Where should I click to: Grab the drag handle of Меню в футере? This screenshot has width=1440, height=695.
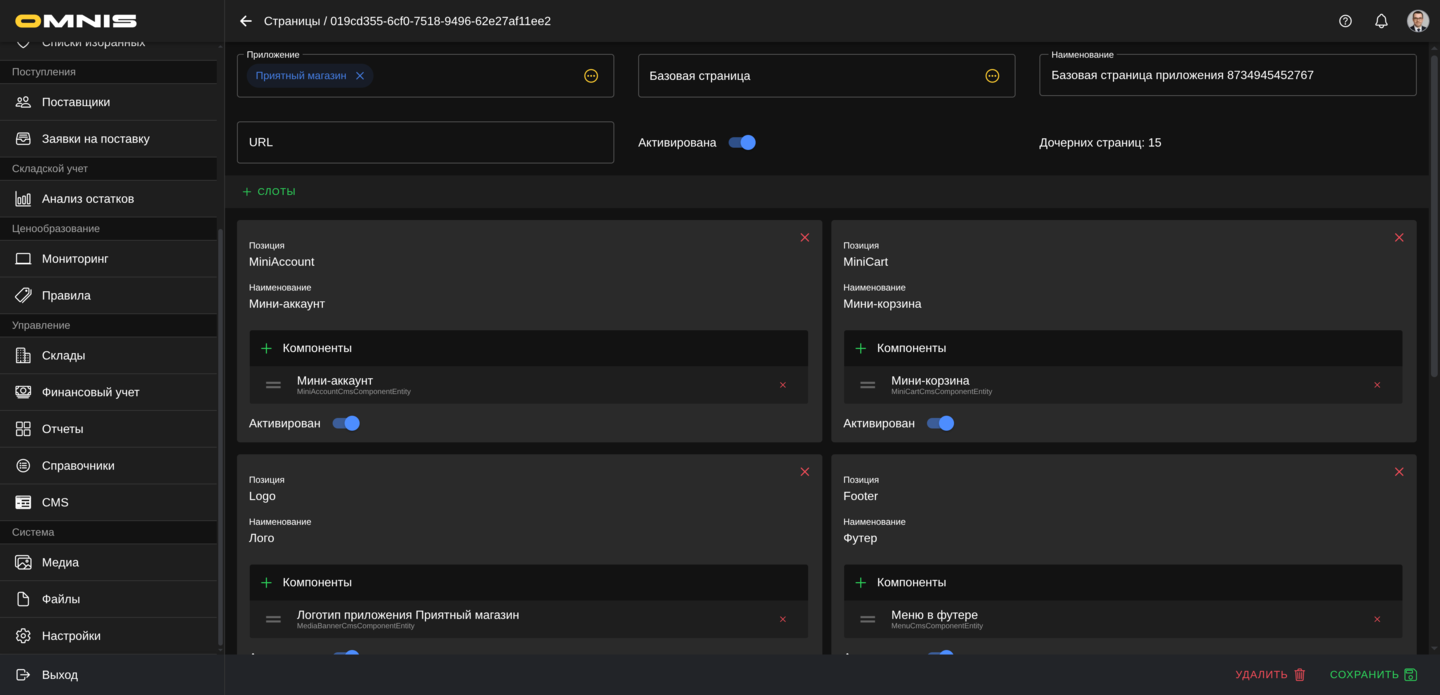click(x=867, y=620)
